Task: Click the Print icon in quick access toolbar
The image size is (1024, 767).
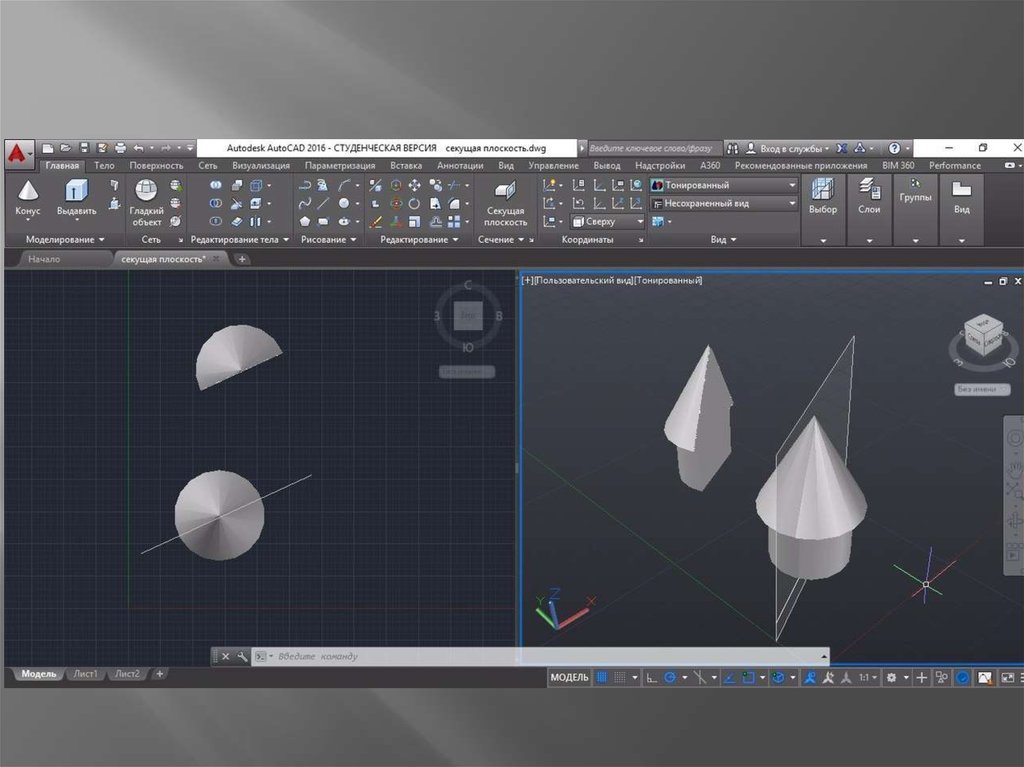Action: click(120, 148)
